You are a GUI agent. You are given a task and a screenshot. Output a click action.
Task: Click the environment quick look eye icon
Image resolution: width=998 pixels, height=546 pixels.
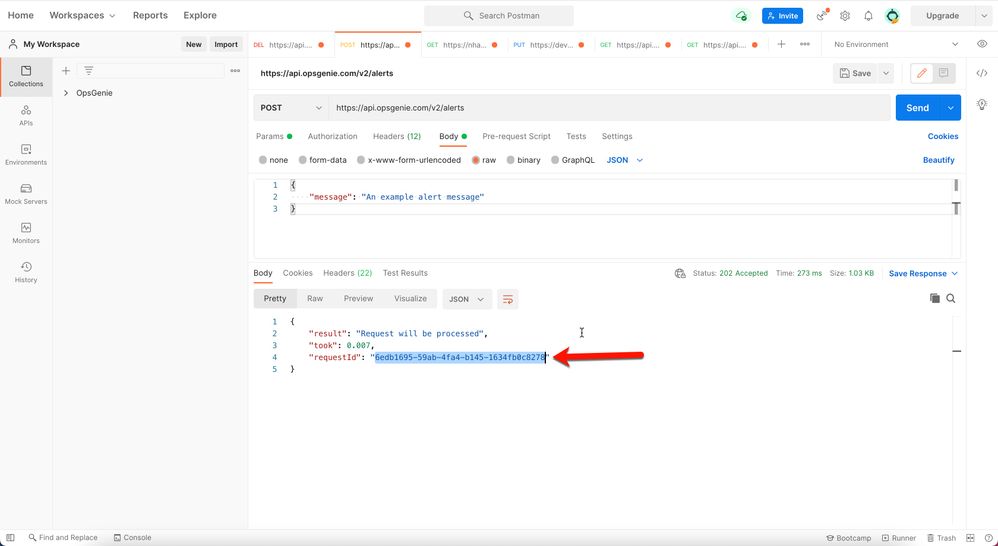[982, 45]
